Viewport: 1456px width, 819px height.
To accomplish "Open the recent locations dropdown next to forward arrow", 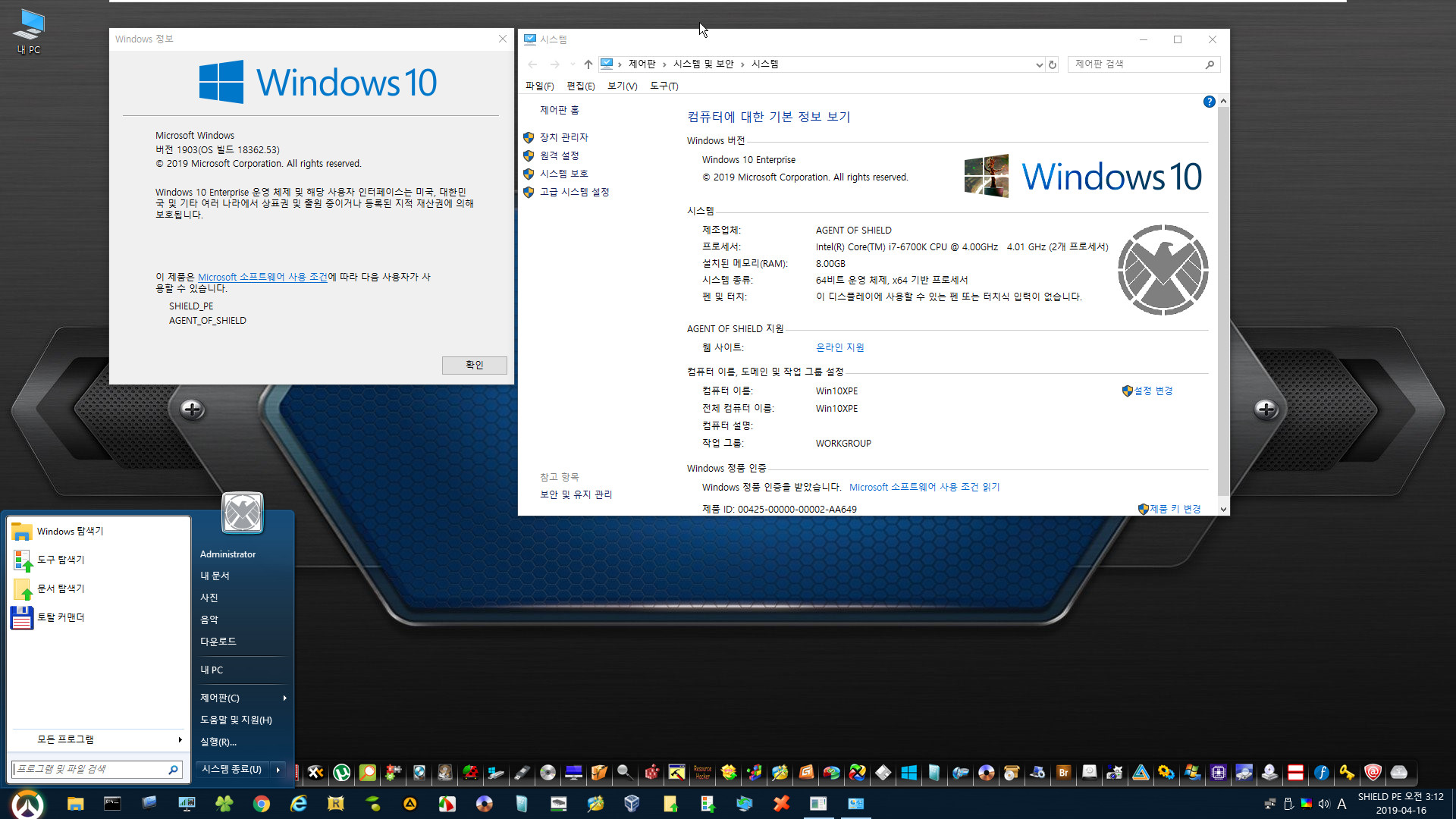I will (573, 64).
